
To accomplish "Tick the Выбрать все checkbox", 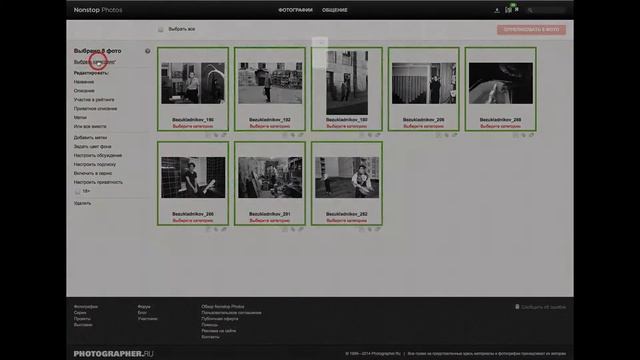I will 160,29.
